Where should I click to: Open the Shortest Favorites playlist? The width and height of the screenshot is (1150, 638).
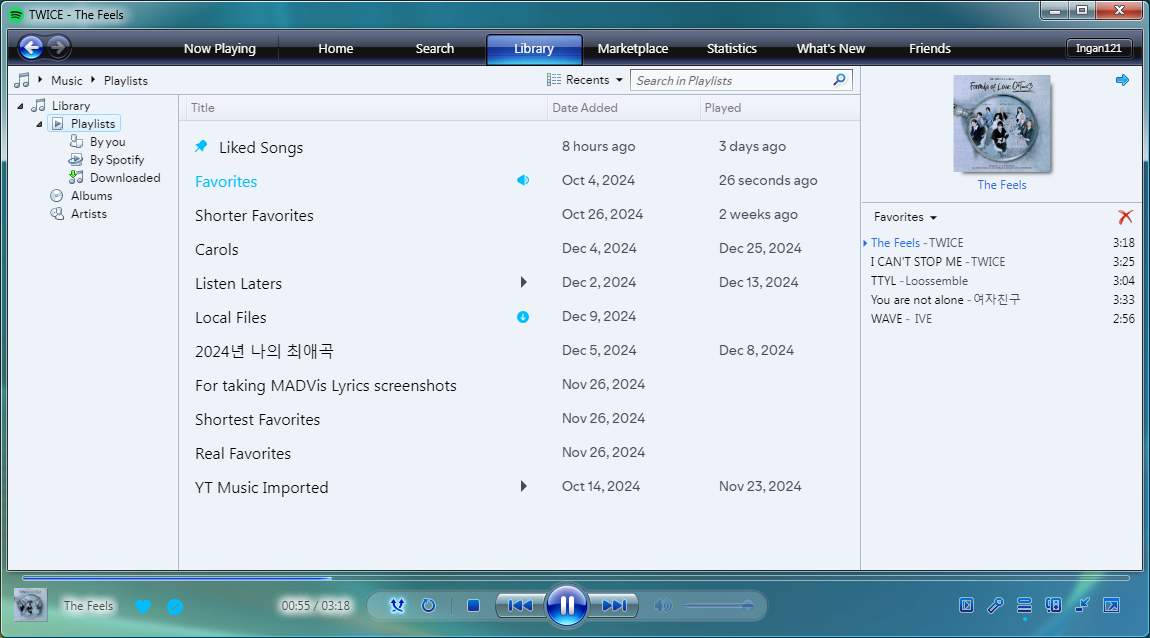point(257,419)
